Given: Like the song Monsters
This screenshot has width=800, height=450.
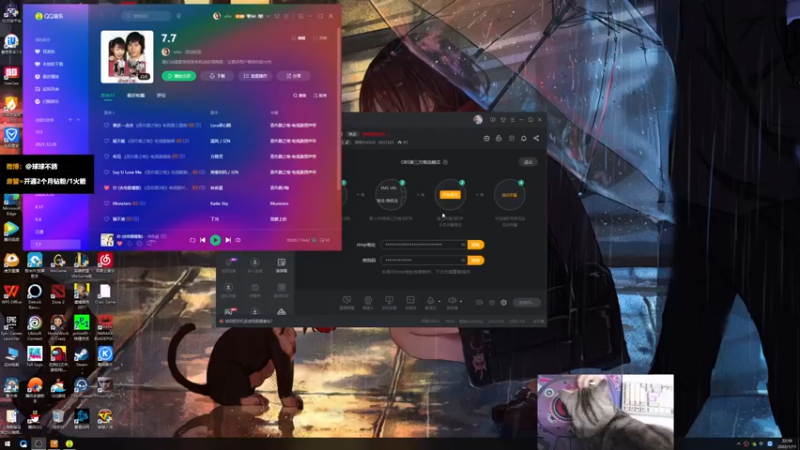Looking at the screenshot, I should tap(106, 204).
